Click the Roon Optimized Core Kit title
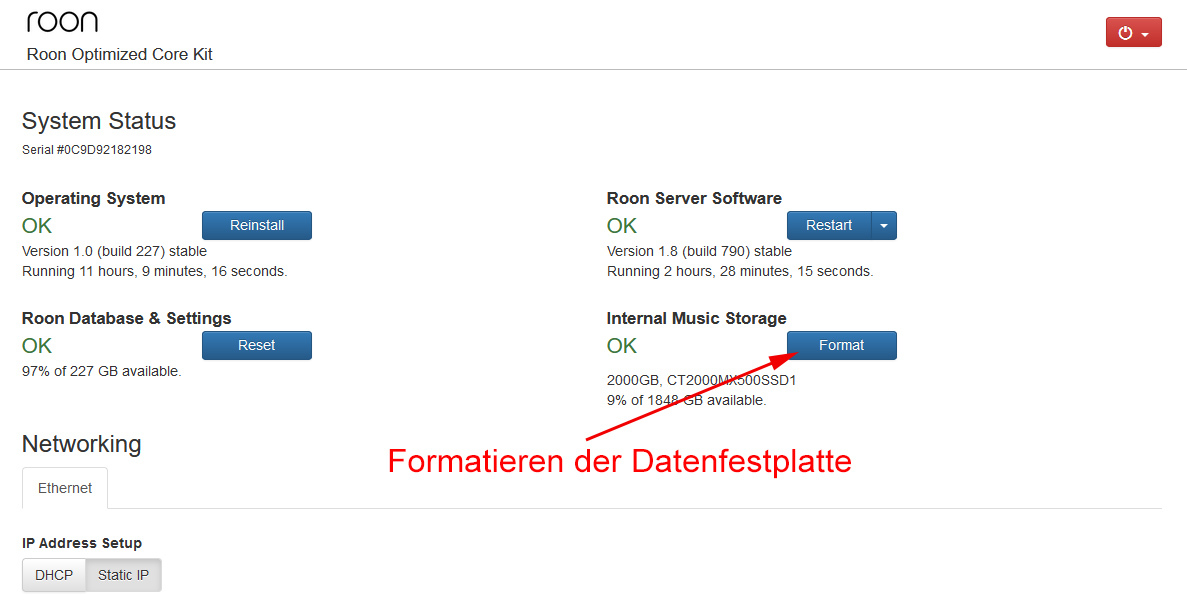 (x=120, y=54)
